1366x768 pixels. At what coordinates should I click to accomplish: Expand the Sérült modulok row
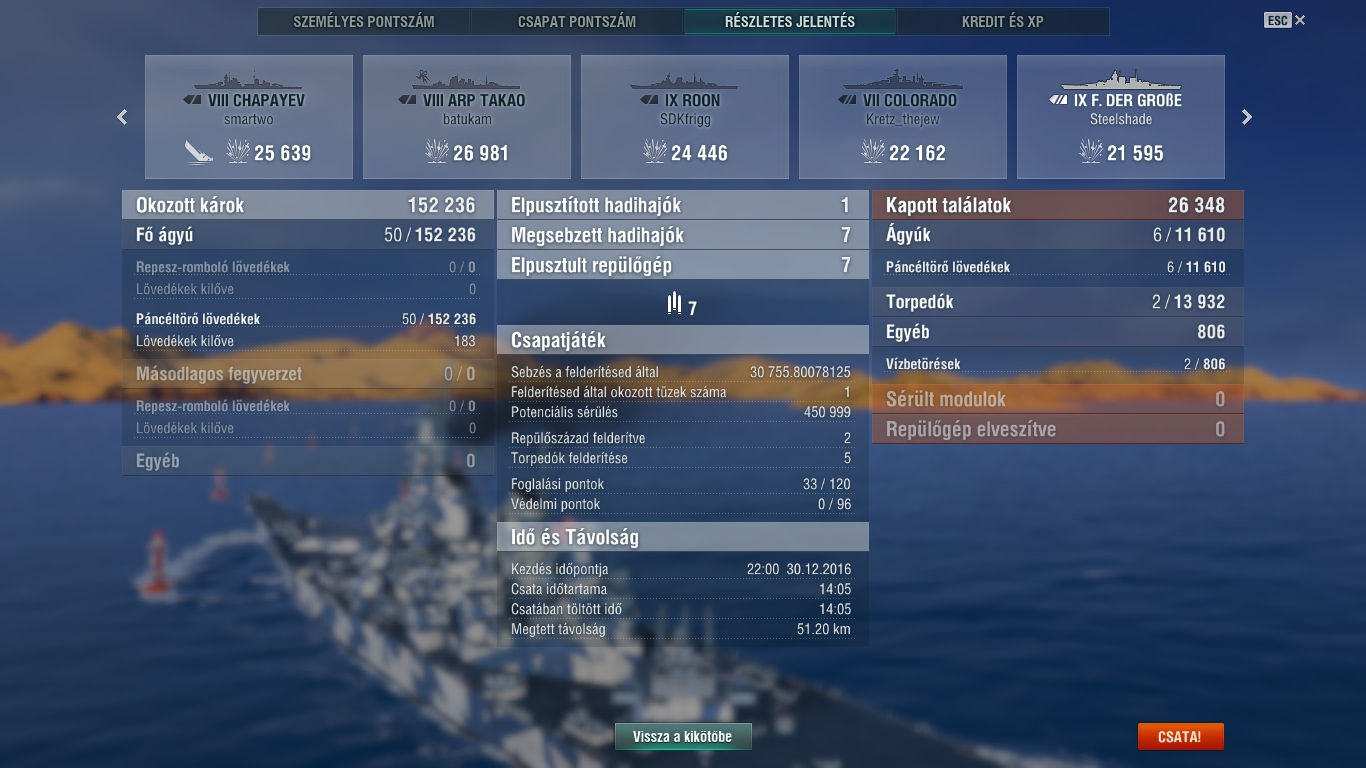click(1058, 399)
